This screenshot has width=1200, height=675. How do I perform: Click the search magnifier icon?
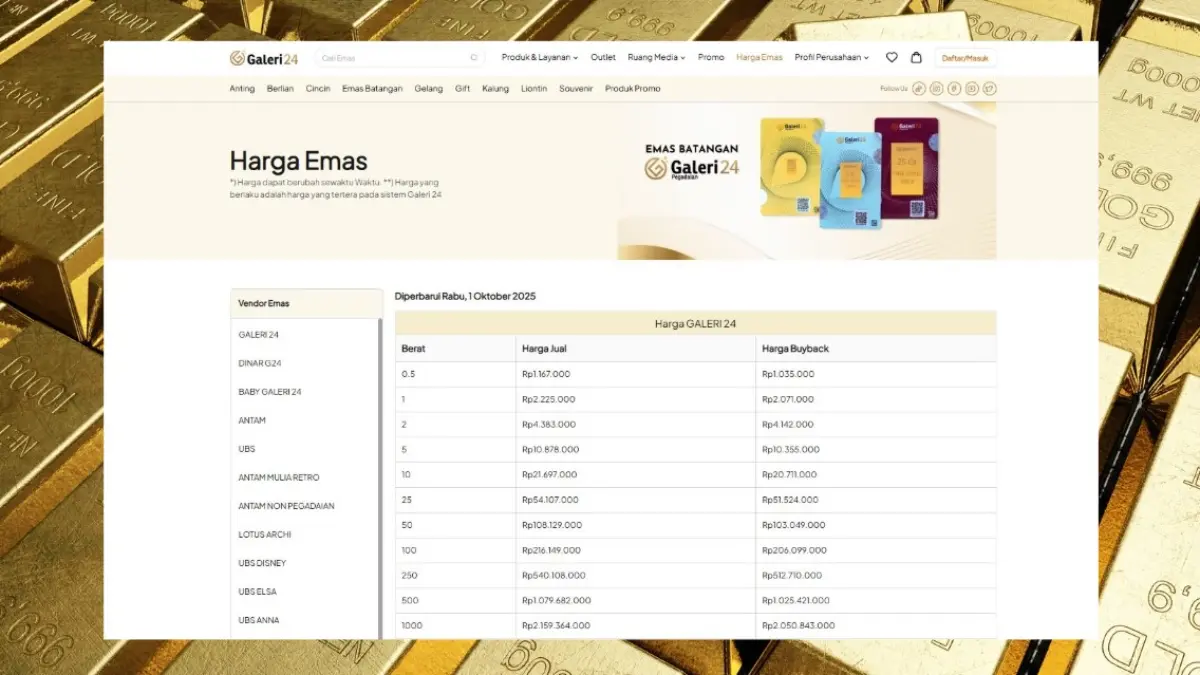pos(474,58)
